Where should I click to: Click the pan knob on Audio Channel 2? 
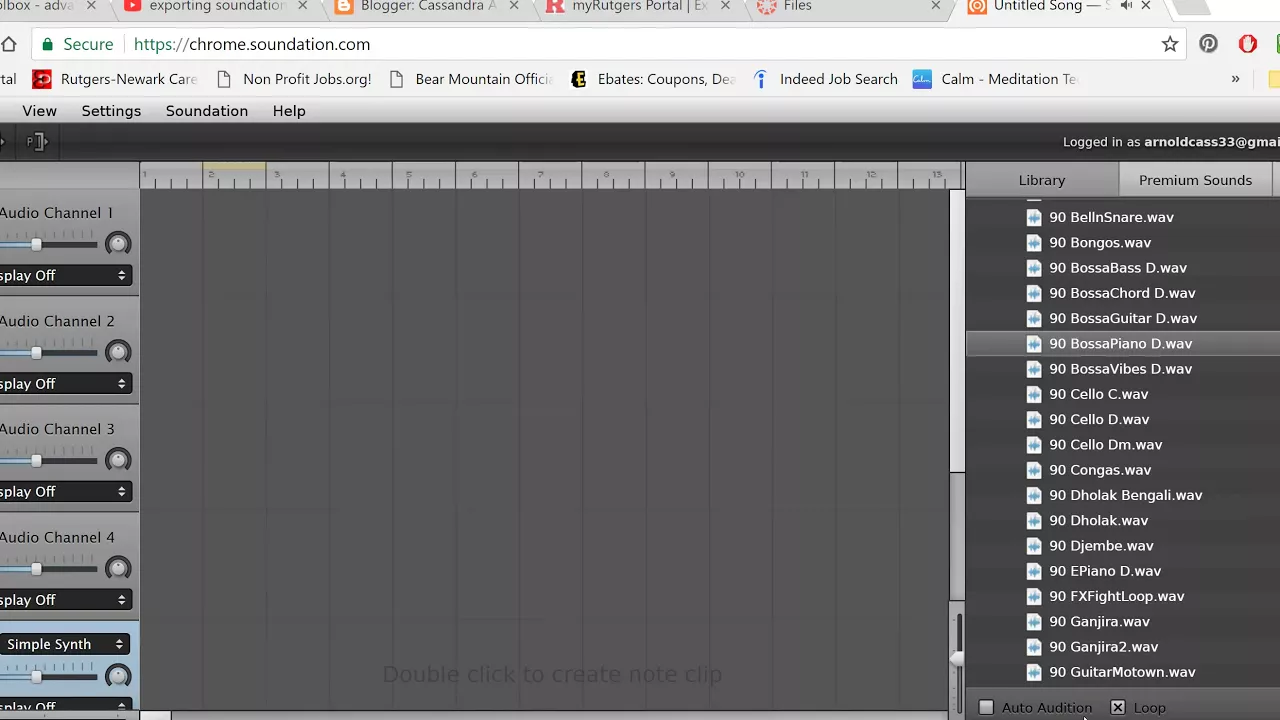pos(118,352)
